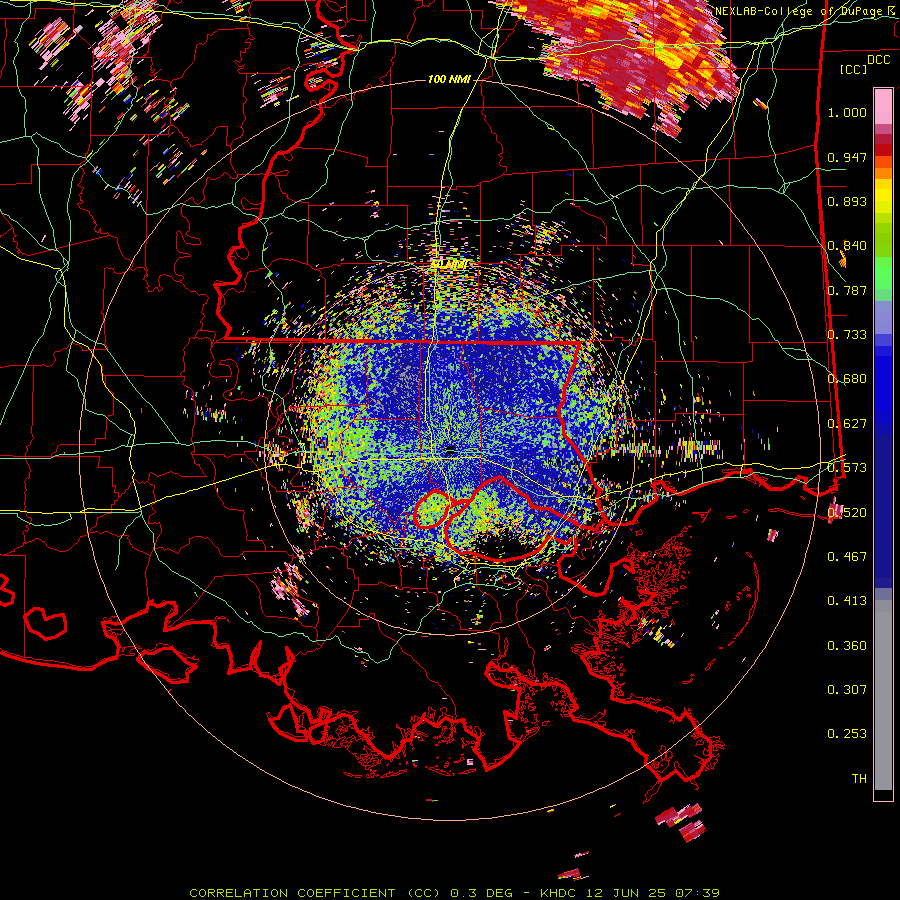The height and width of the screenshot is (900, 900).
Task: Click the KHDC station identifier in caption
Action: pyautogui.click(x=560, y=893)
